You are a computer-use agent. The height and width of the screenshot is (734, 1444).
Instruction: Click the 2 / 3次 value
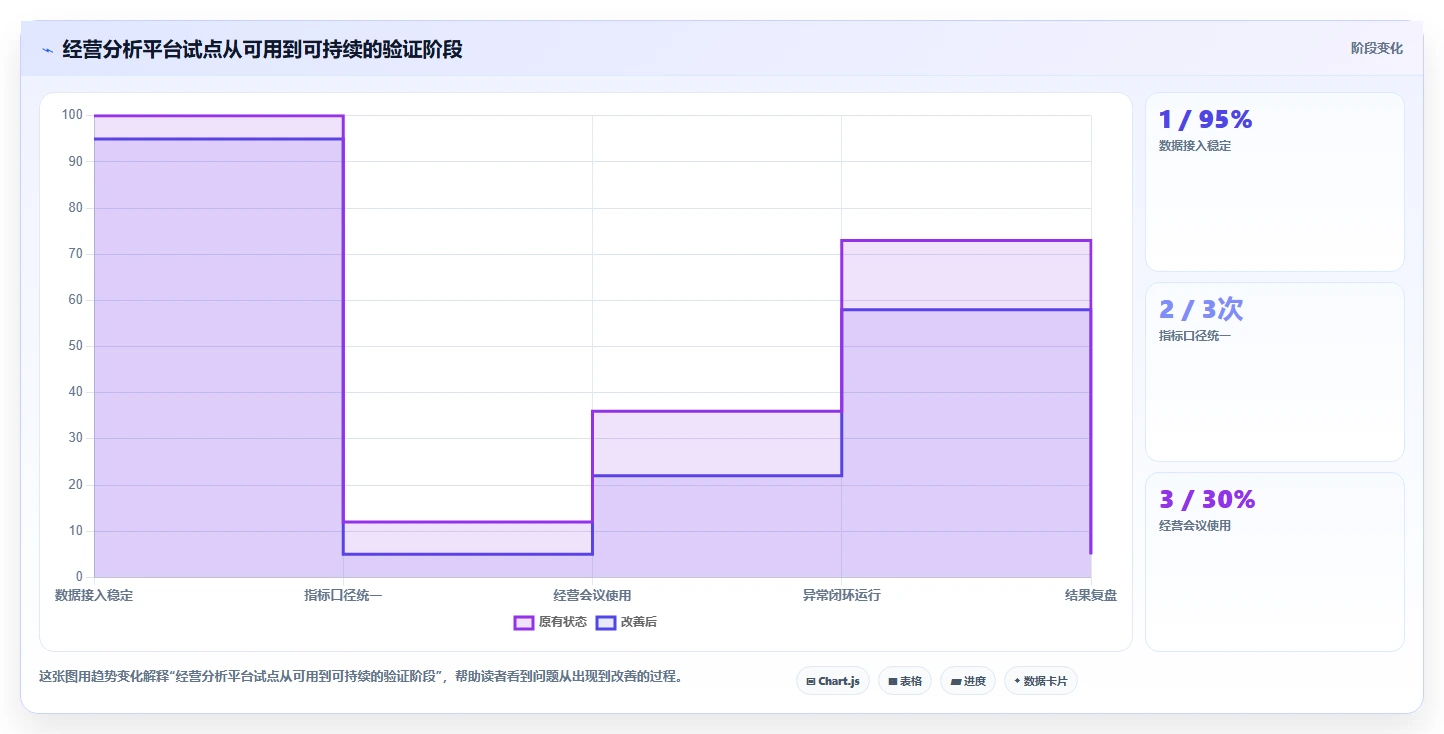1201,309
